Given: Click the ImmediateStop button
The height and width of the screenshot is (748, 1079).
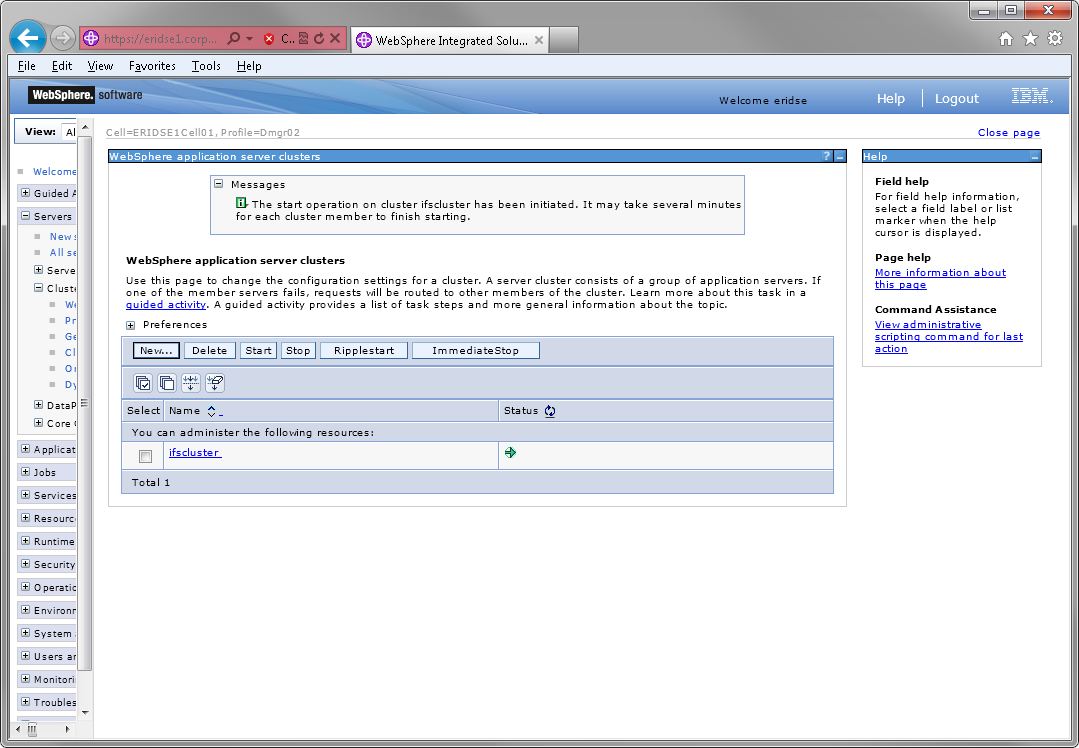Looking at the screenshot, I should tap(476, 350).
